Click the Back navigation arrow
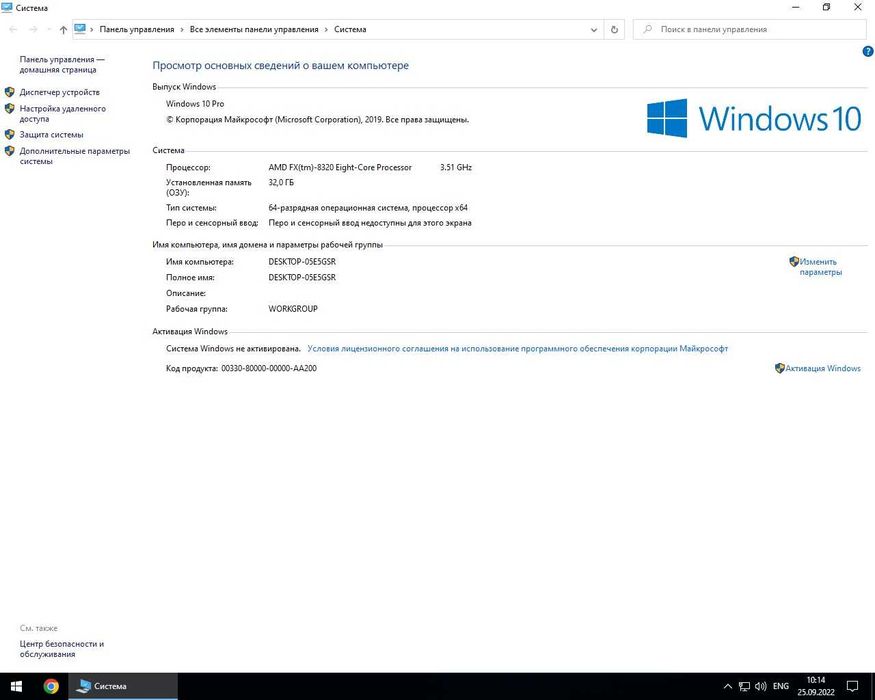875x700 pixels. (13, 30)
